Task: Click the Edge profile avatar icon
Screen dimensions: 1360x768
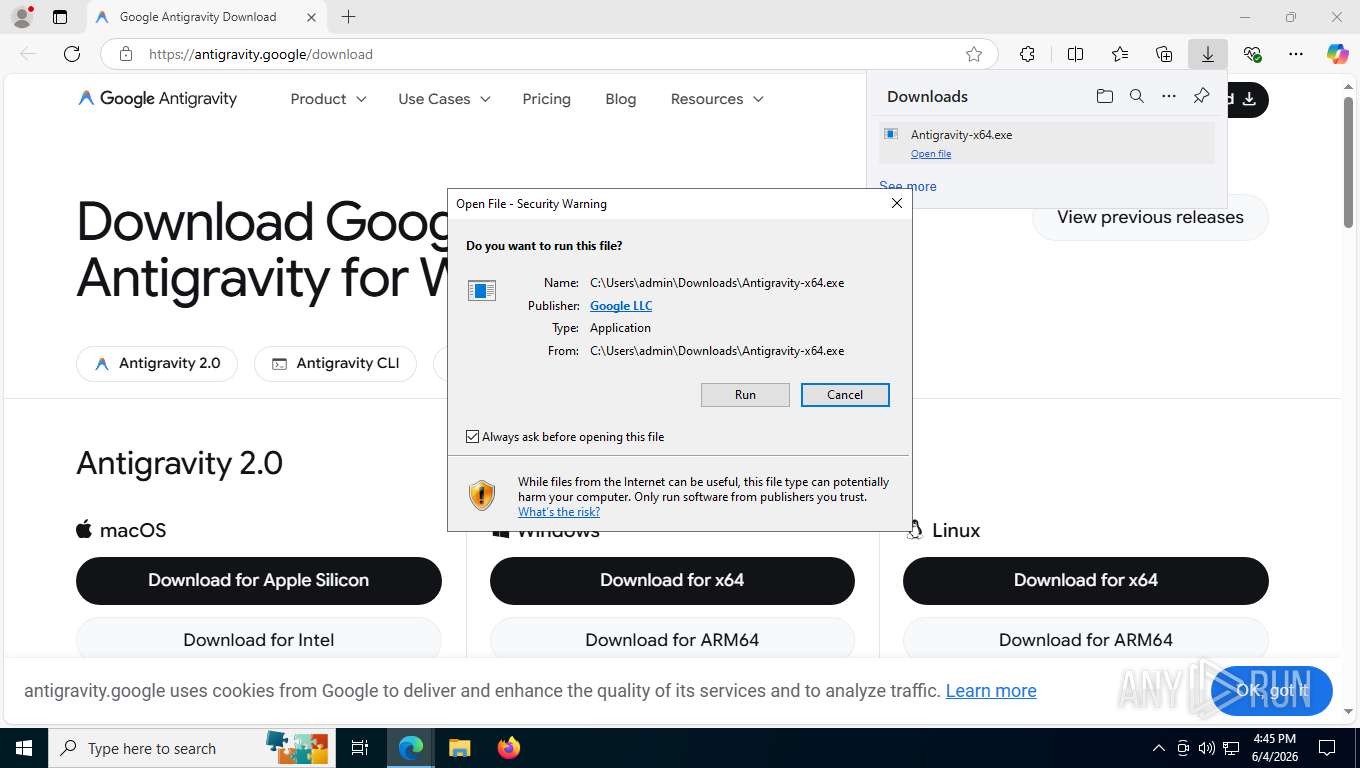Action: pos(22,16)
